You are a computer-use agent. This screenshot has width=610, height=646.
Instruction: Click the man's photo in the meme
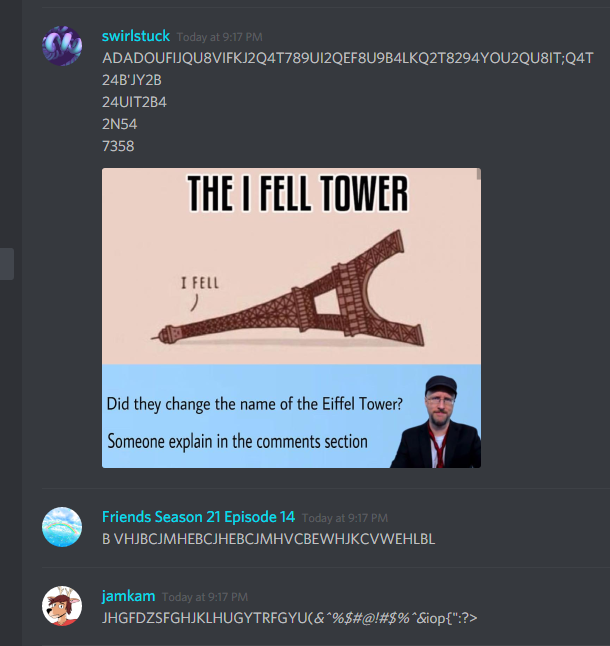[x=437, y=422]
